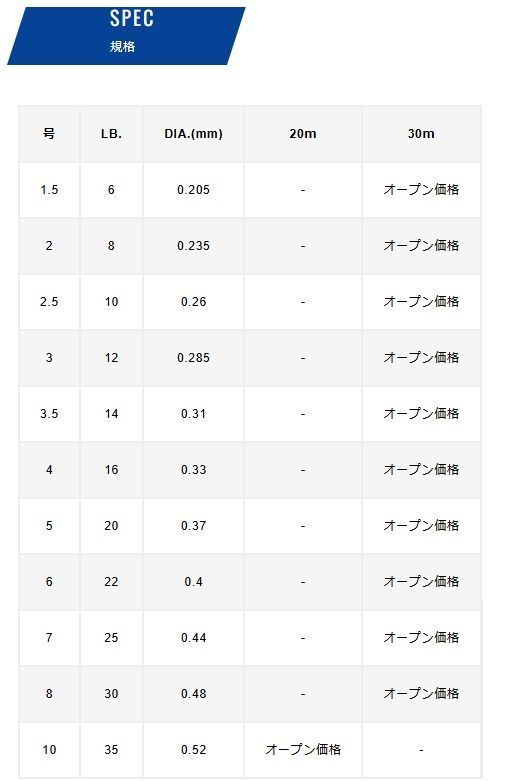Select the 0.205 diameter cell
The width and height of the screenshot is (508, 781).
click(x=194, y=190)
